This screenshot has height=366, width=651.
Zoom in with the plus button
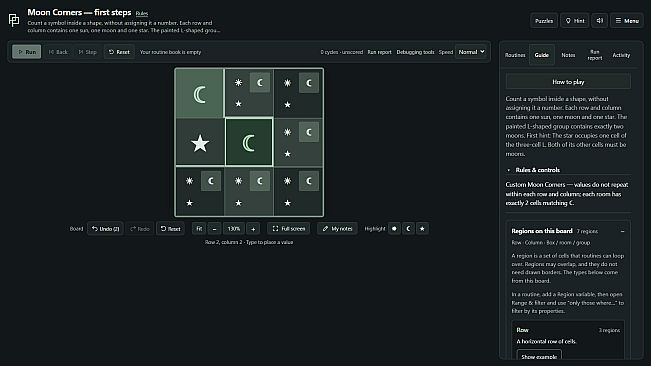(x=253, y=229)
